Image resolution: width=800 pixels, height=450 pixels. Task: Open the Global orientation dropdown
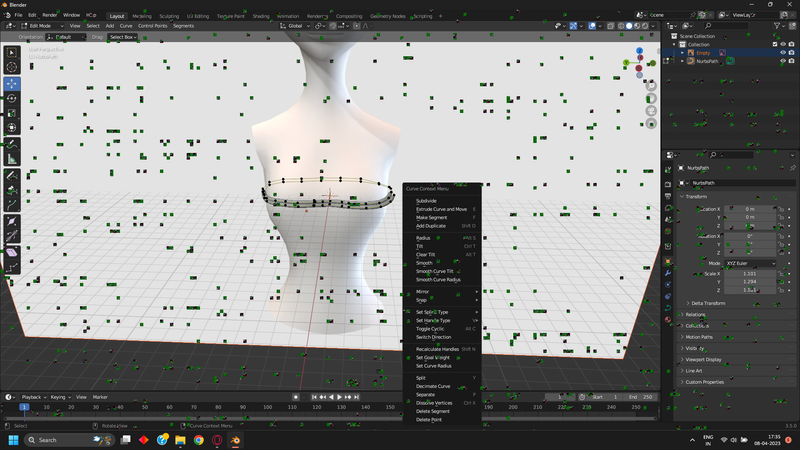(295, 26)
